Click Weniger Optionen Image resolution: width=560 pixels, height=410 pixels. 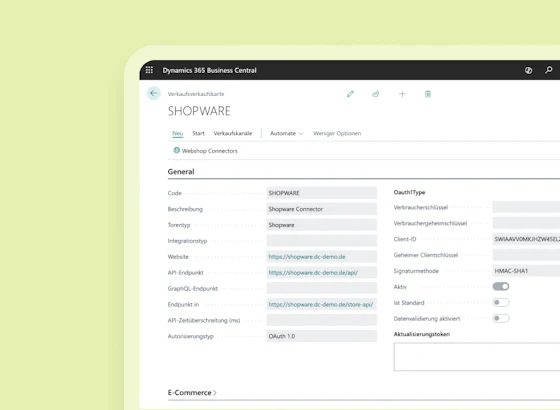pos(337,133)
